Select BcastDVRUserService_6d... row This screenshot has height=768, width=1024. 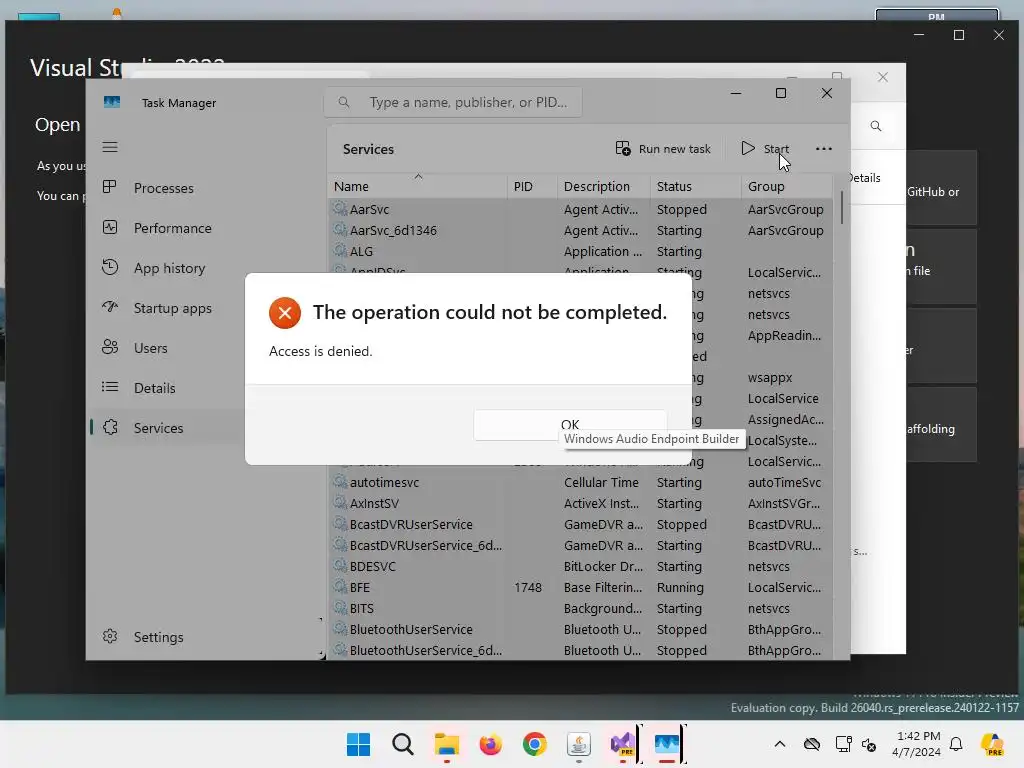pyautogui.click(x=581, y=545)
